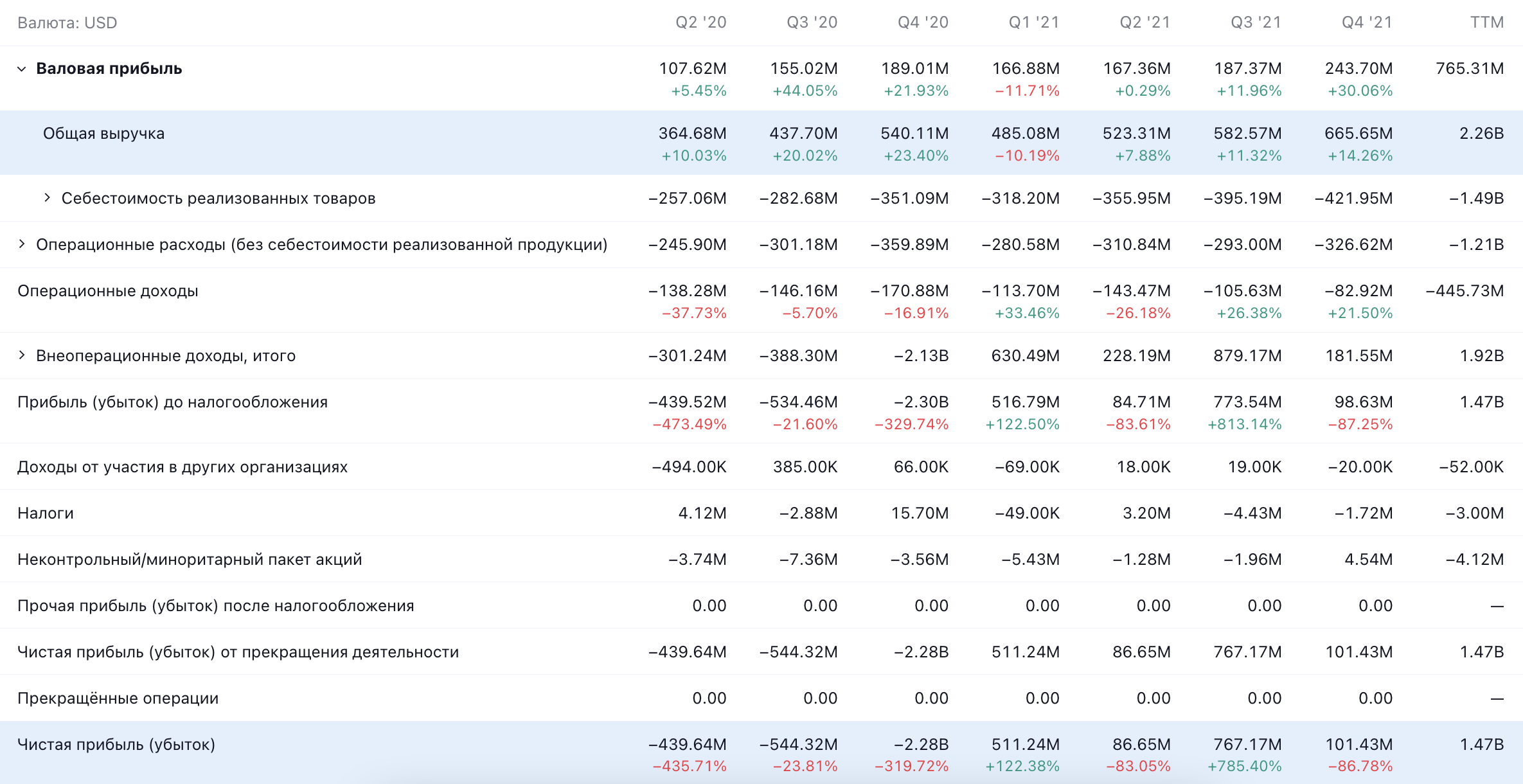Click revenue value 364.68M
Viewport: 1523px width, 784px height.
coord(693,133)
